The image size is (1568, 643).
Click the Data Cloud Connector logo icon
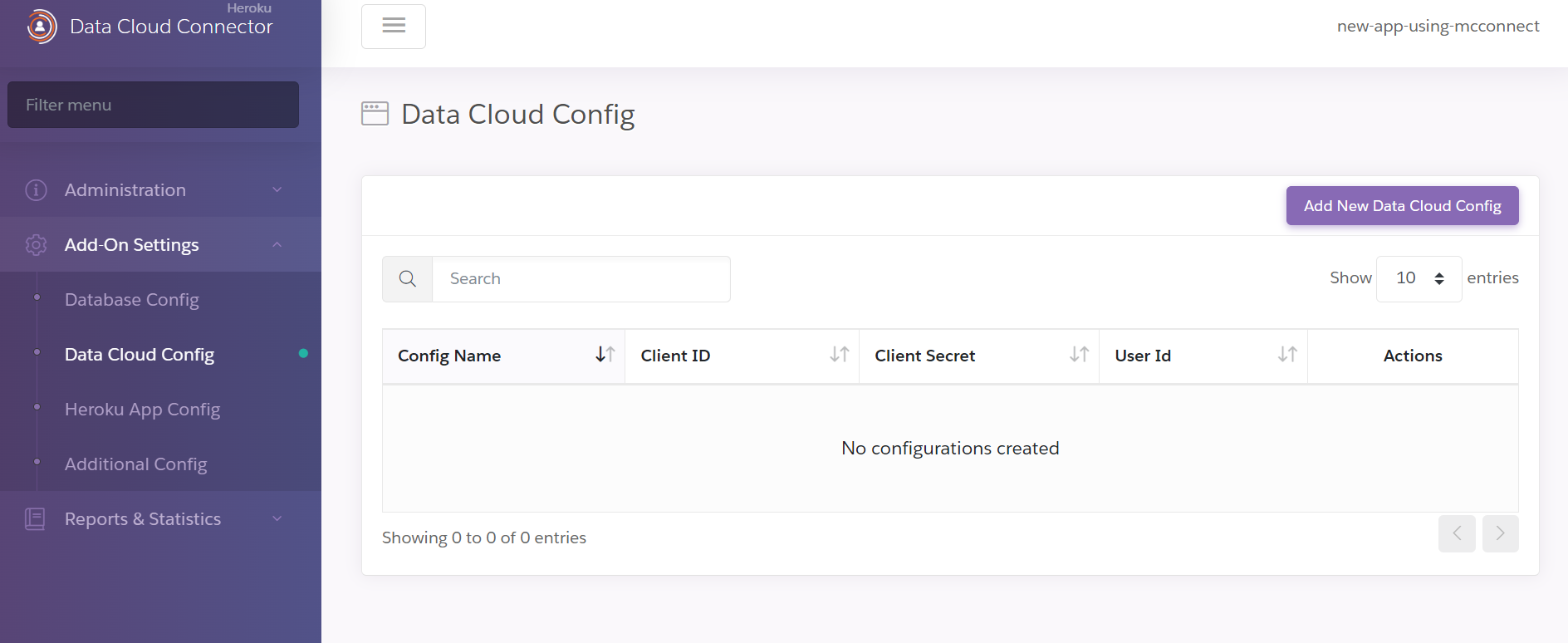point(42,27)
